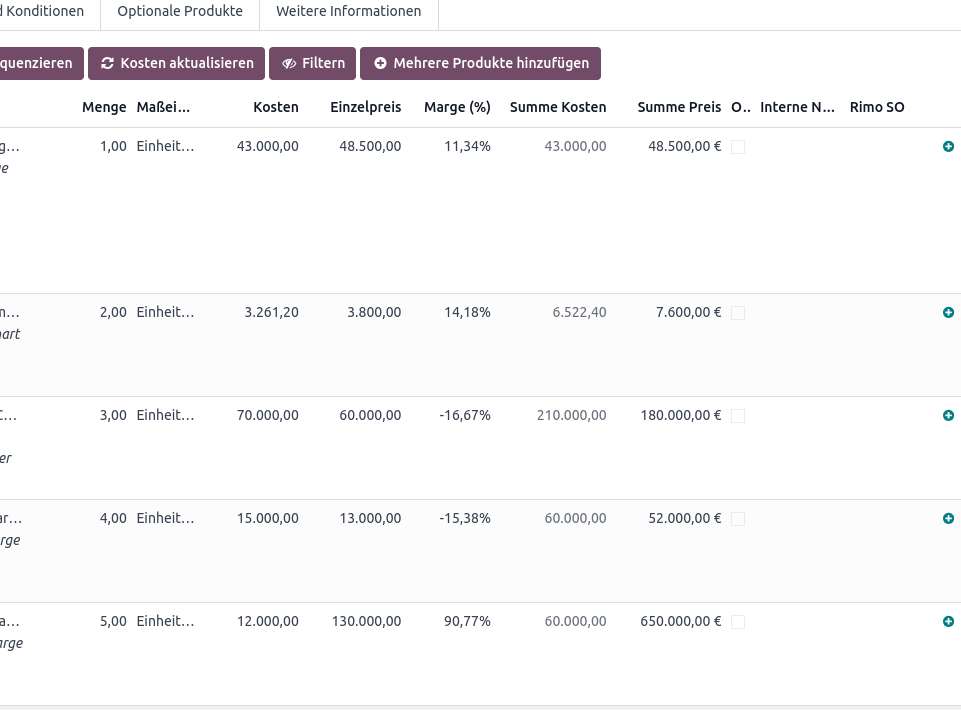Screen dimensions: 961x710
Task: Sort by the Summe Preis column header
Action: pyautogui.click(x=679, y=107)
